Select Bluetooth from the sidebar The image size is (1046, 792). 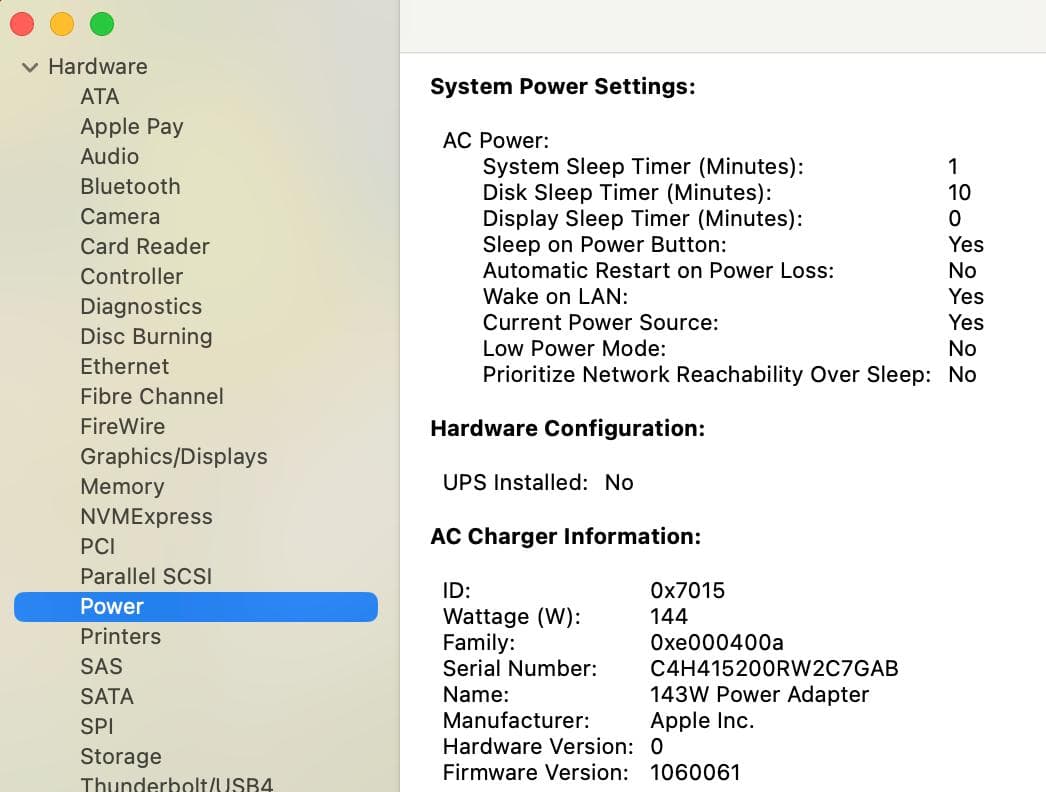(130, 186)
